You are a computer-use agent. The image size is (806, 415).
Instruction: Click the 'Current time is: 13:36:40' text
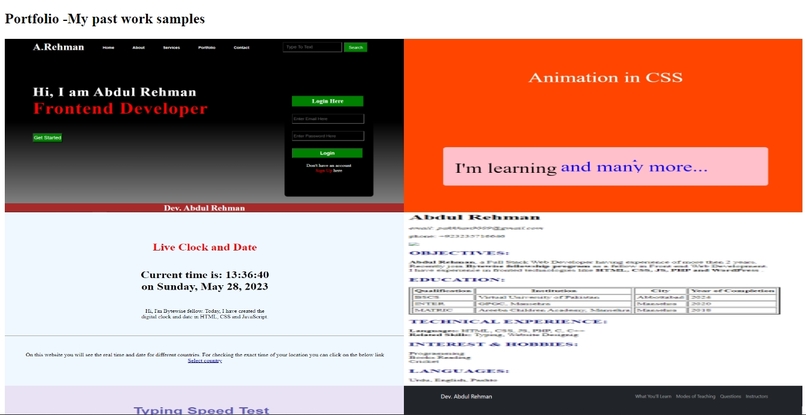click(x=205, y=275)
